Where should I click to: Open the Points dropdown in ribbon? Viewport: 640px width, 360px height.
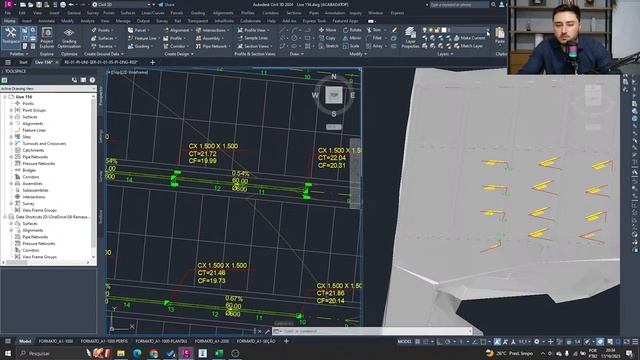pos(102,30)
